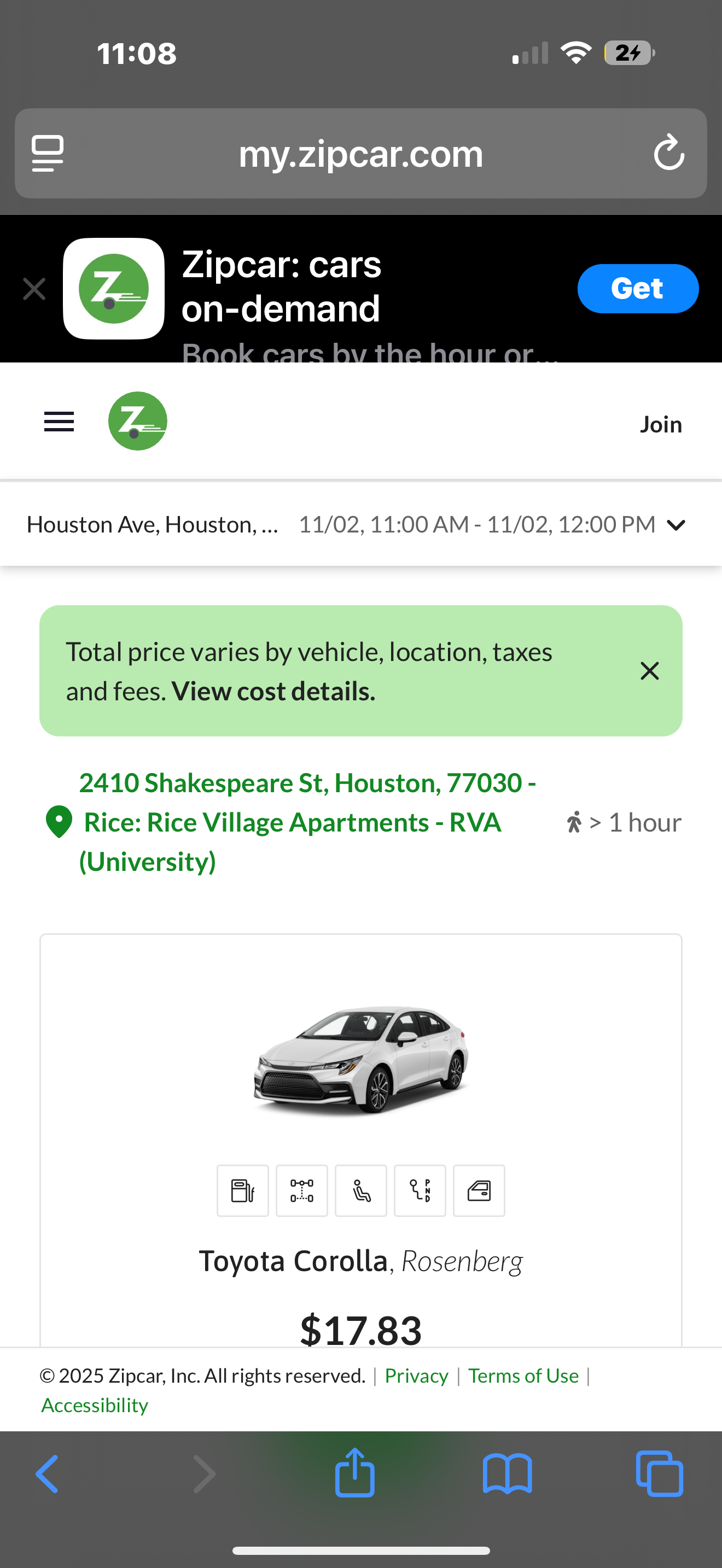Tap the fuel pump feature icon
Screen dimensions: 722x1568
[x=242, y=1191]
